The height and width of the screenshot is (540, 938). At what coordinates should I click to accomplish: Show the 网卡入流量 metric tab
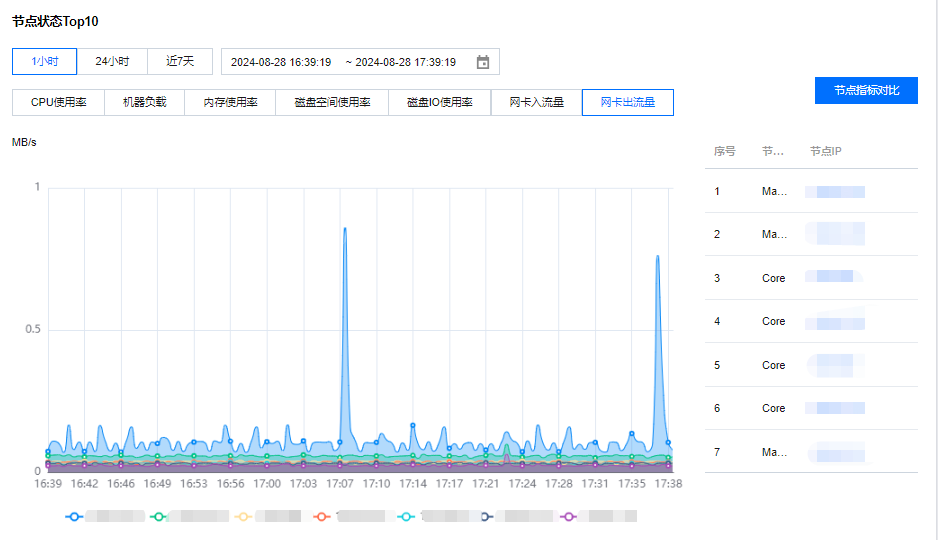pos(536,103)
